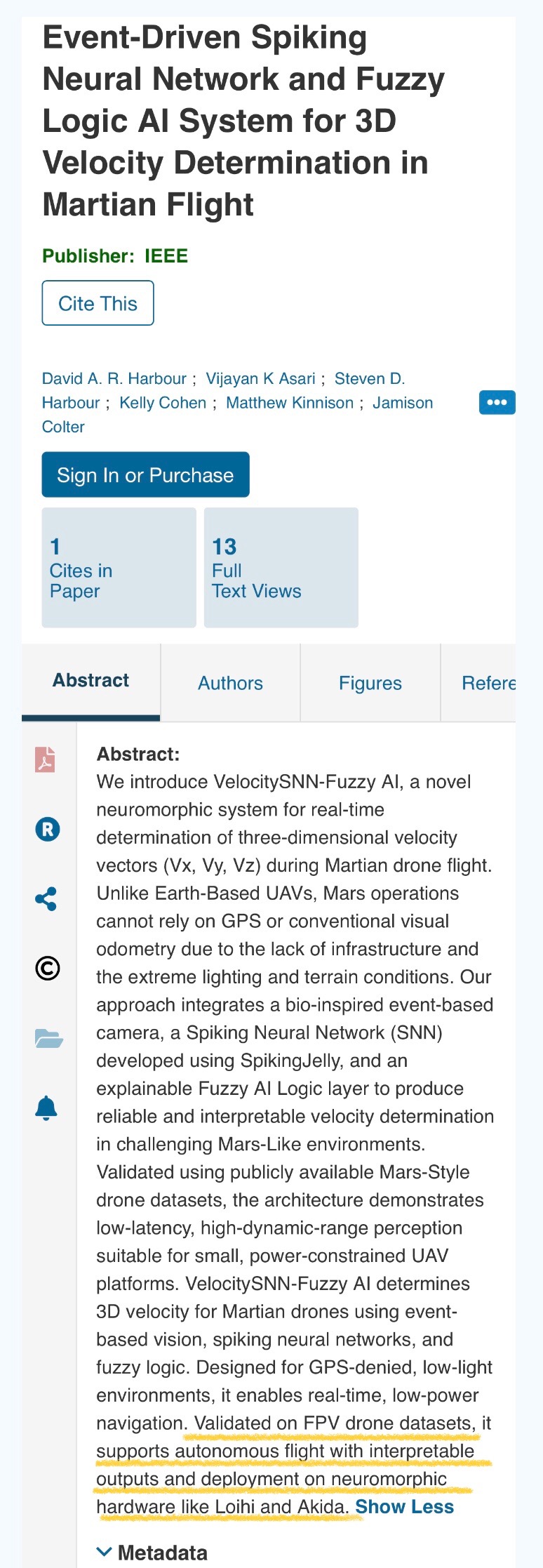Select the Abstract tab

[x=91, y=681]
